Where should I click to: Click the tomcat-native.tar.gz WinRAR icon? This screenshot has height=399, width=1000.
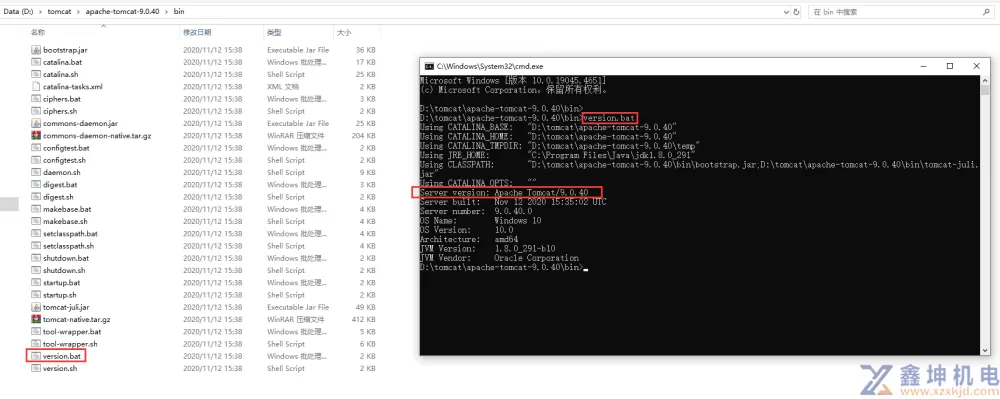(x=36, y=319)
